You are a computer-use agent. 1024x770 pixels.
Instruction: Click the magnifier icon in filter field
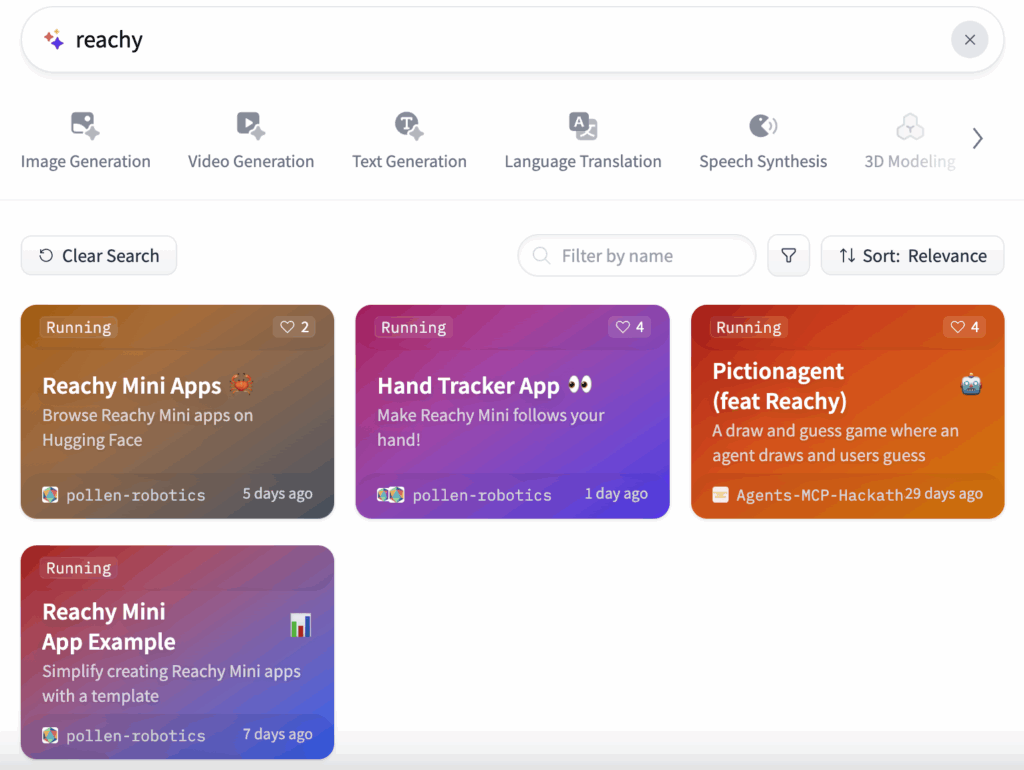click(x=541, y=255)
